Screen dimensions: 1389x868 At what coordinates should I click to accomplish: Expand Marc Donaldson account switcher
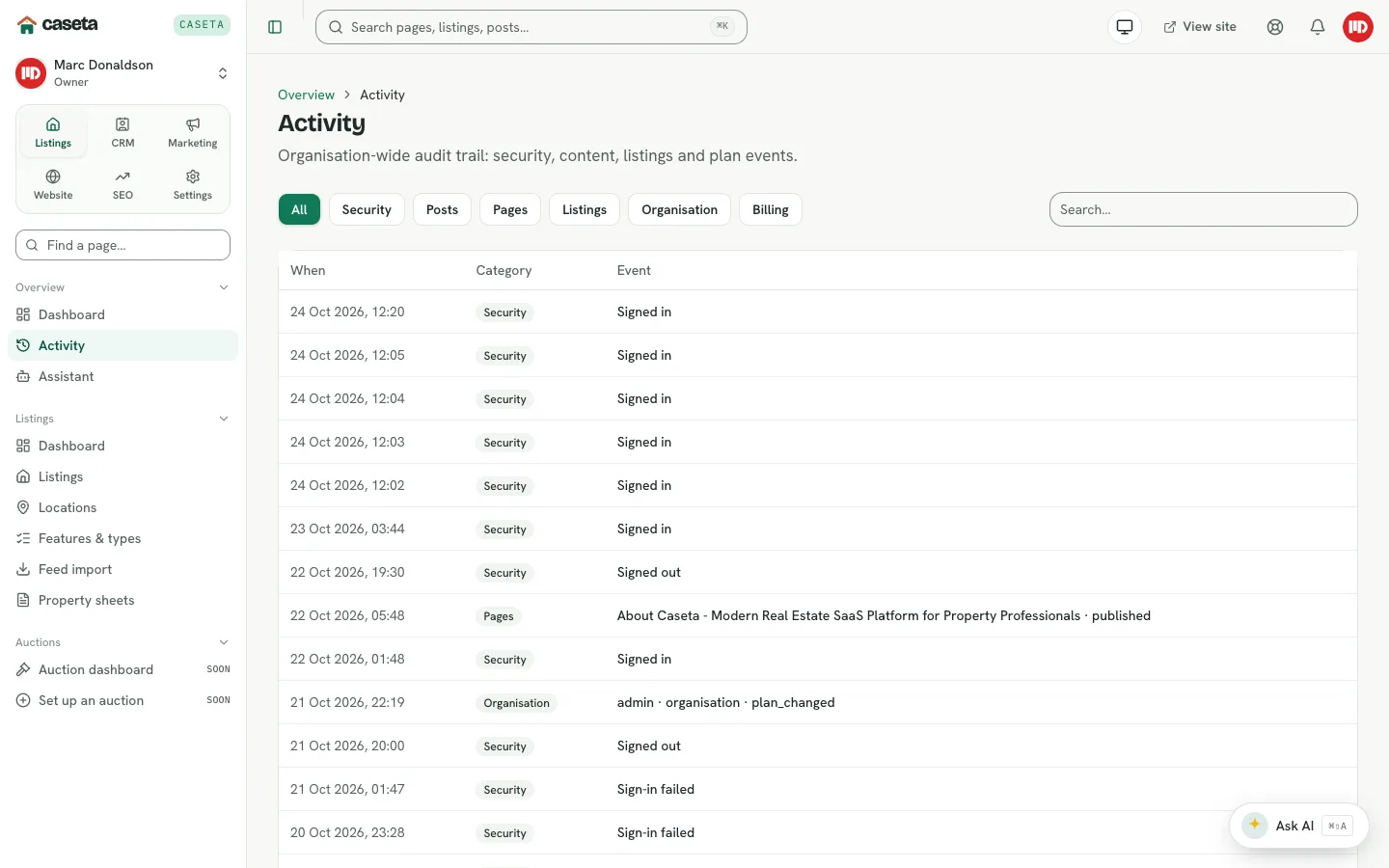click(x=123, y=73)
